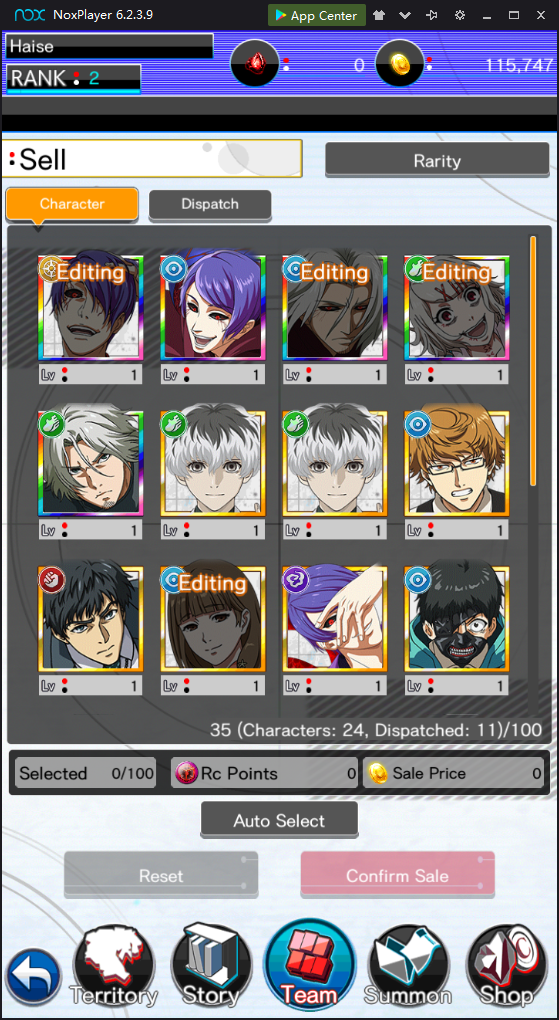Screen dimensions: 559x1020
Task: Tap the red gem currency icon
Action: coord(254,63)
